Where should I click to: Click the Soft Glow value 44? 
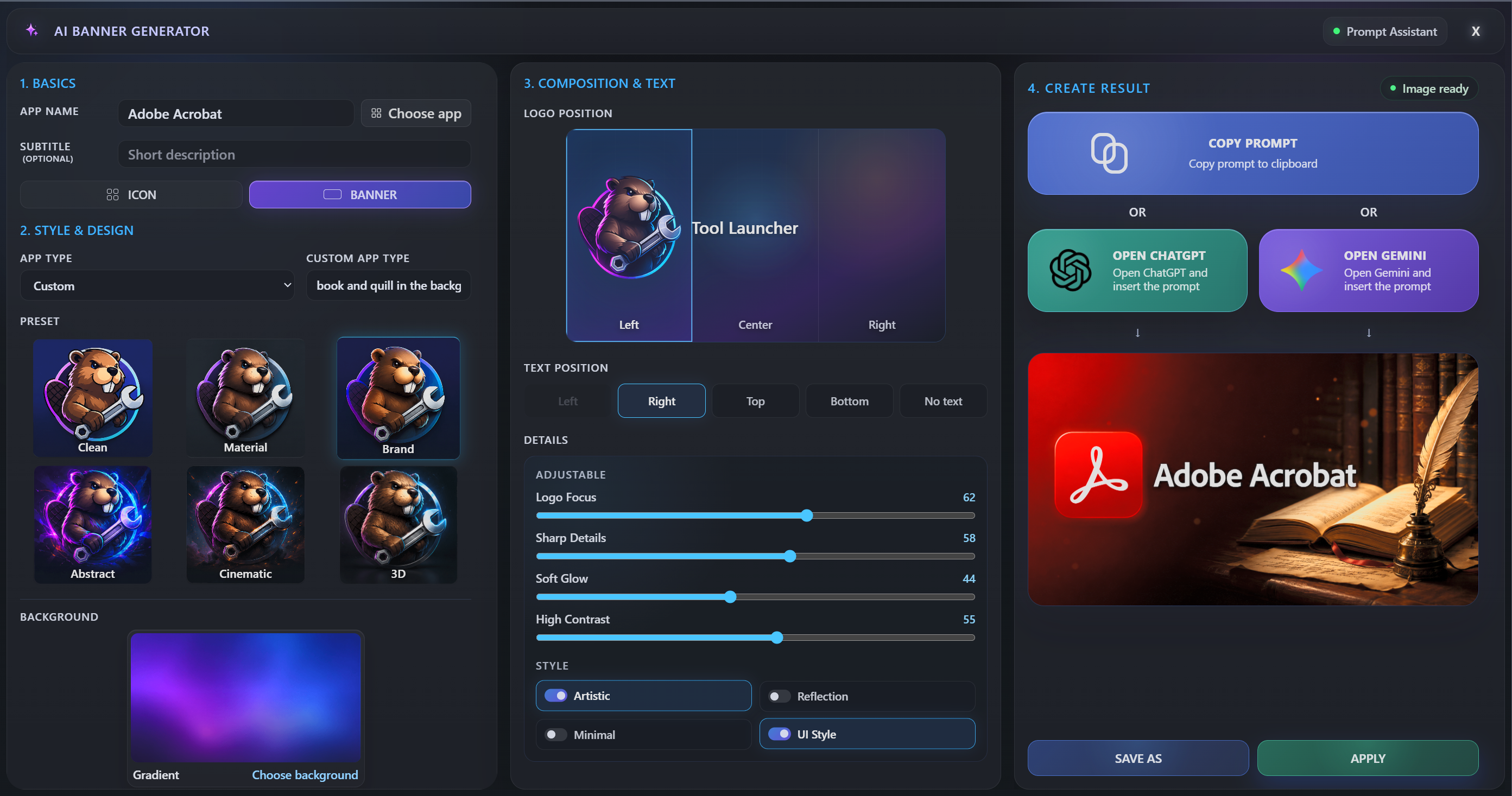969,578
